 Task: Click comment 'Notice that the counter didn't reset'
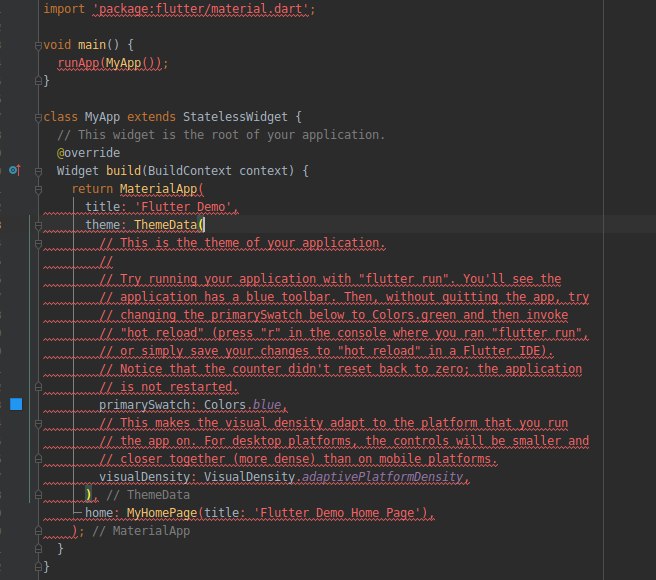[x=341, y=369]
